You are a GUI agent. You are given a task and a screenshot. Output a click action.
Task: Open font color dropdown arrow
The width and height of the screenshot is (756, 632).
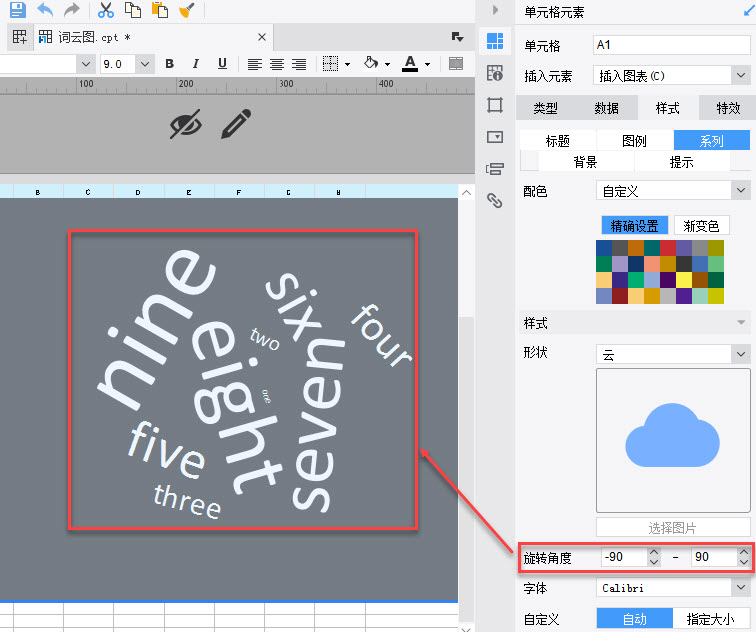pyautogui.click(x=427, y=64)
